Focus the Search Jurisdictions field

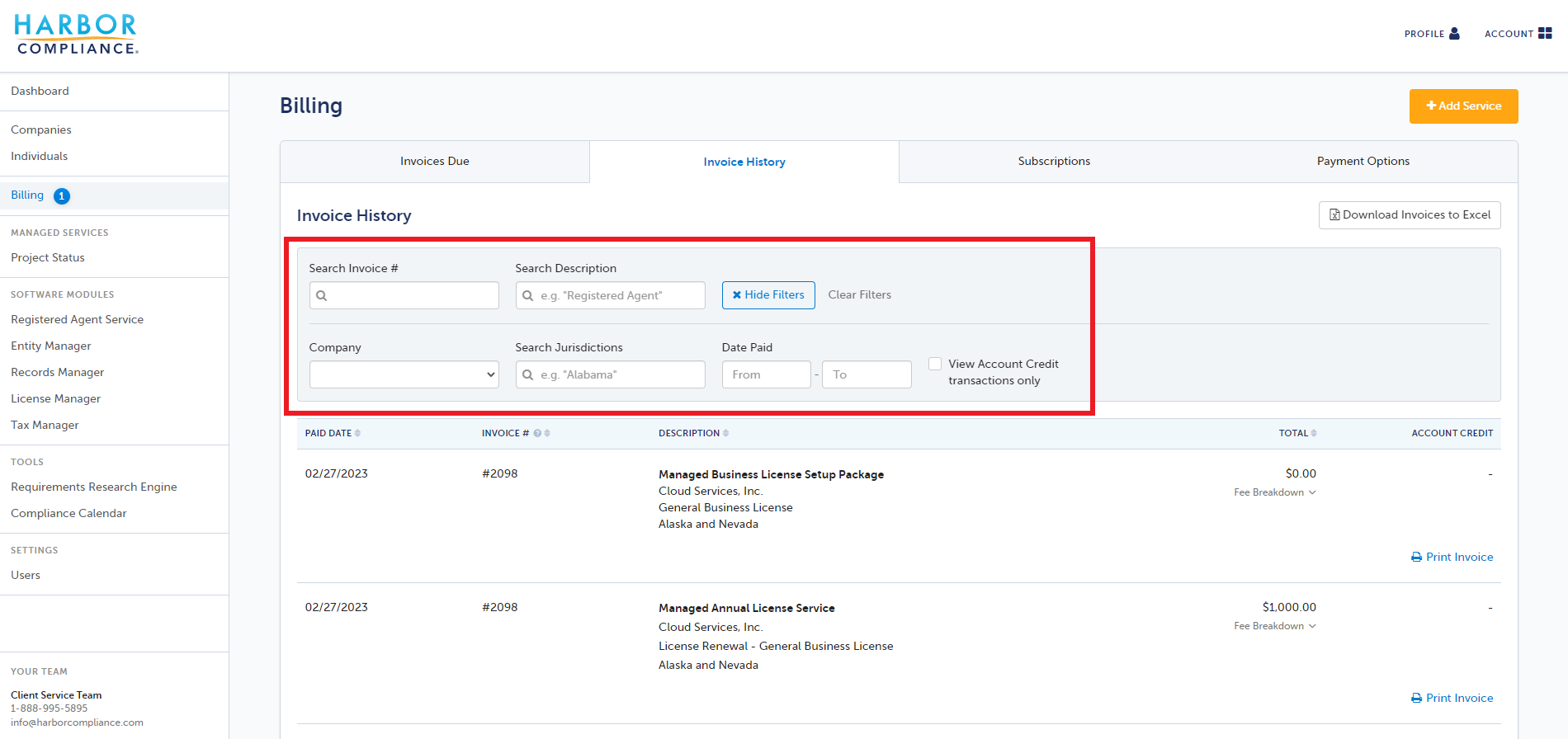pos(611,374)
